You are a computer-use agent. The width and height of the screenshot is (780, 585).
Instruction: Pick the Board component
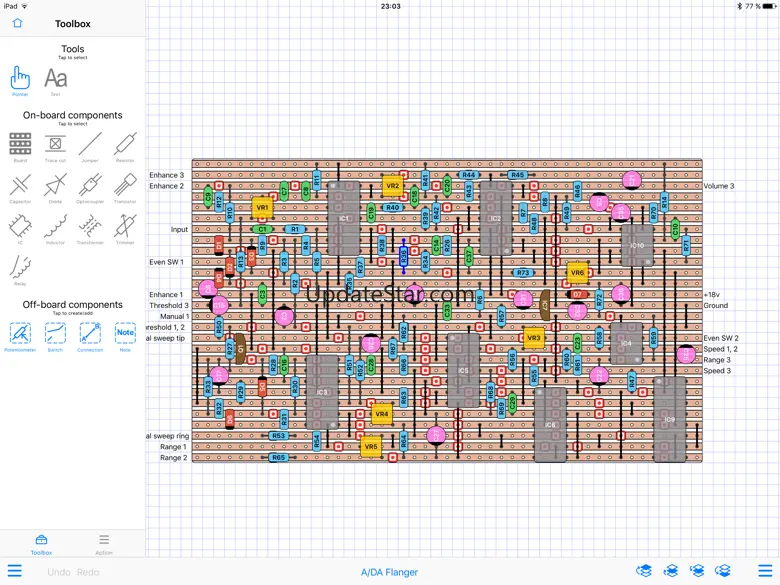(20, 147)
